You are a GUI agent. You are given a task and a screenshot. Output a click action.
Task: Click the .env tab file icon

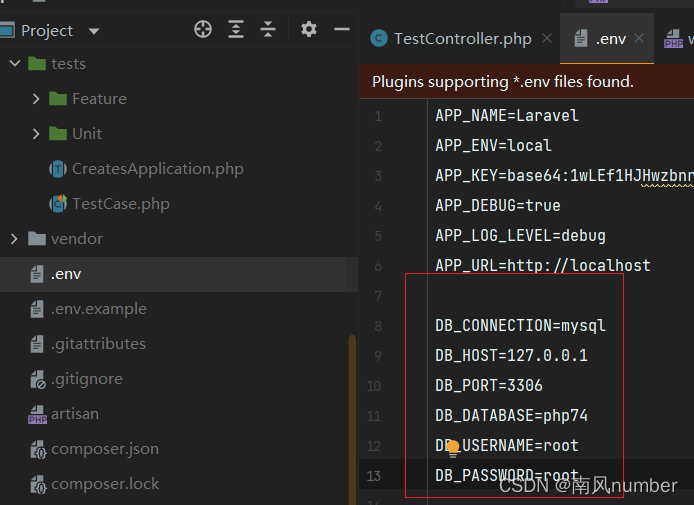point(581,39)
